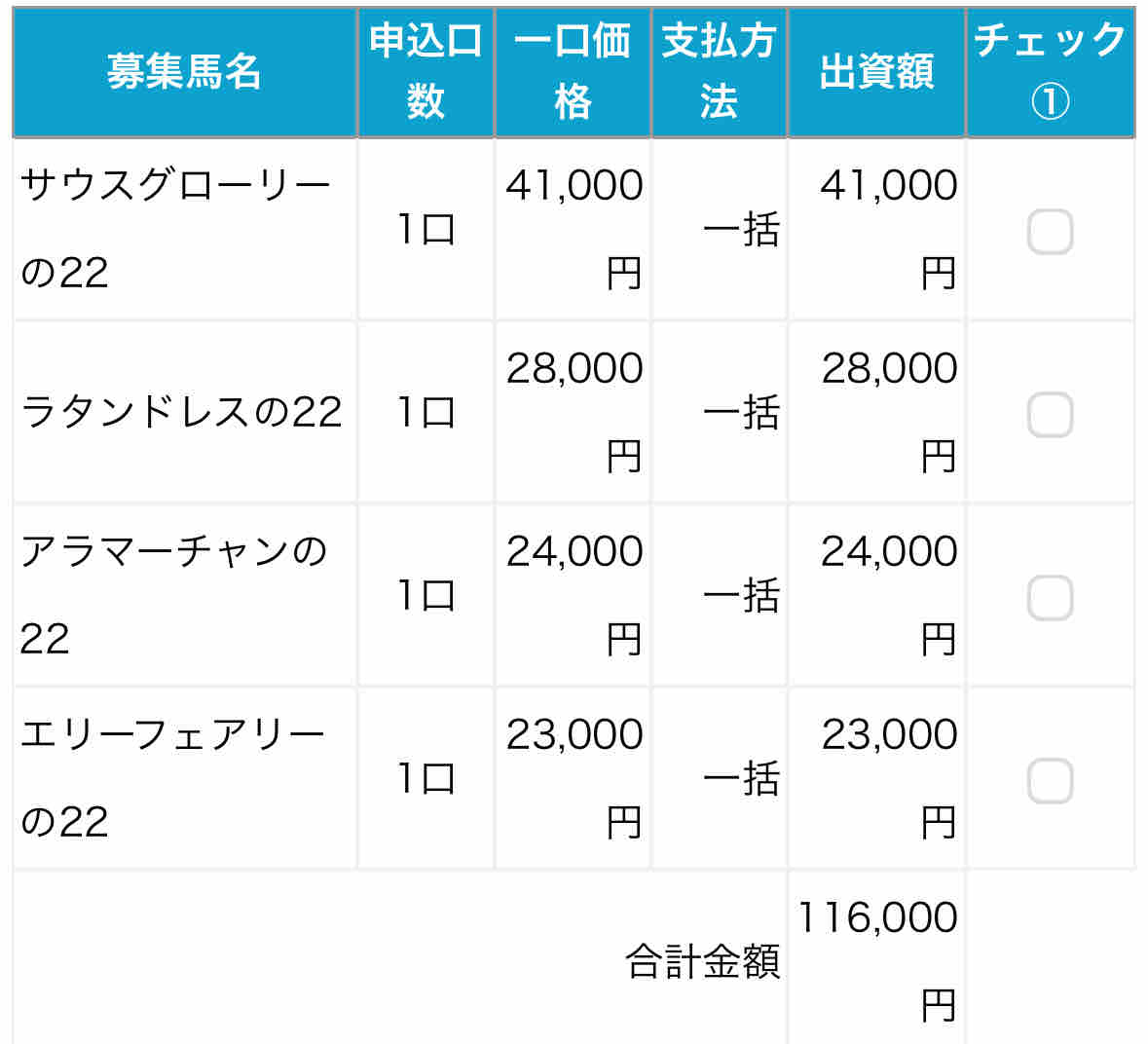Select the 28,000円 investment amount cell

click(x=876, y=412)
